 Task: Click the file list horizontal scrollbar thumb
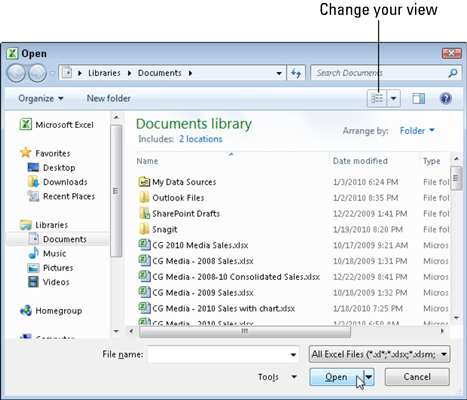(x=245, y=331)
